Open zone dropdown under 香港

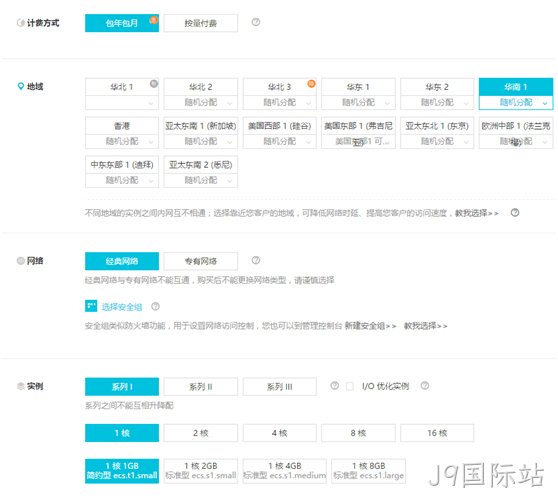[x=122, y=141]
